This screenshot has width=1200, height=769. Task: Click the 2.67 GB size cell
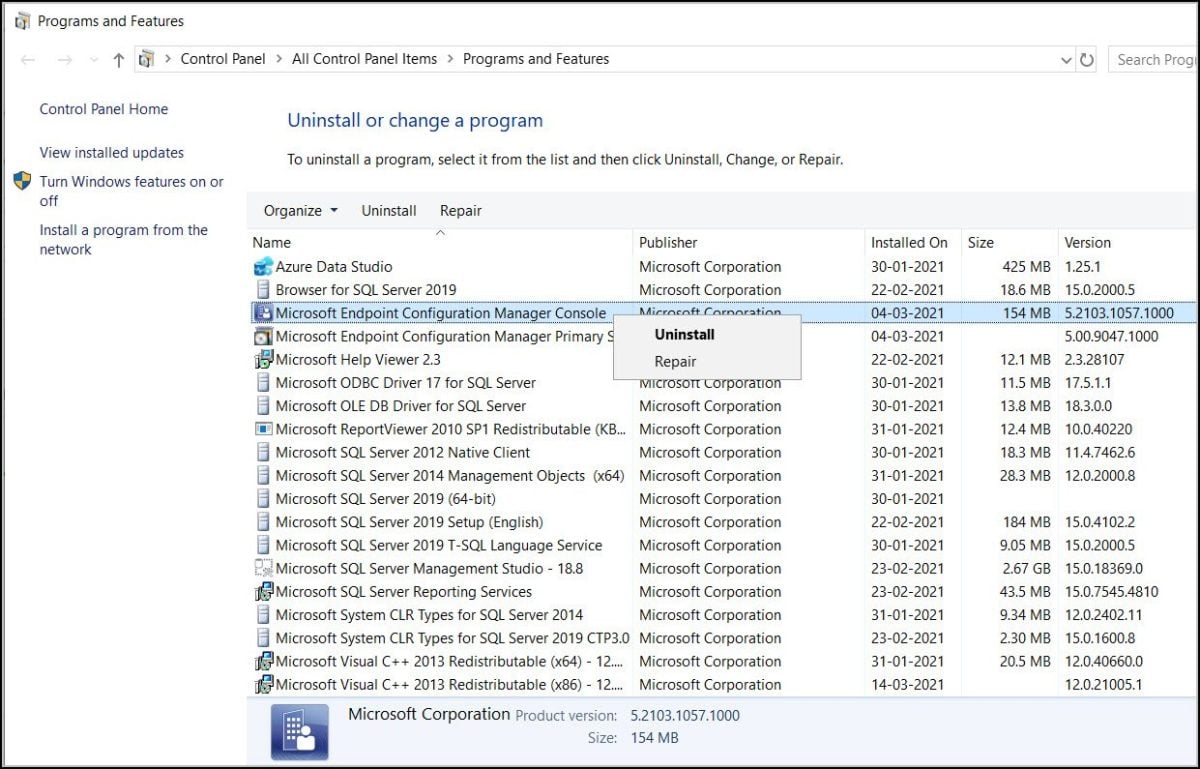(x=1024, y=569)
